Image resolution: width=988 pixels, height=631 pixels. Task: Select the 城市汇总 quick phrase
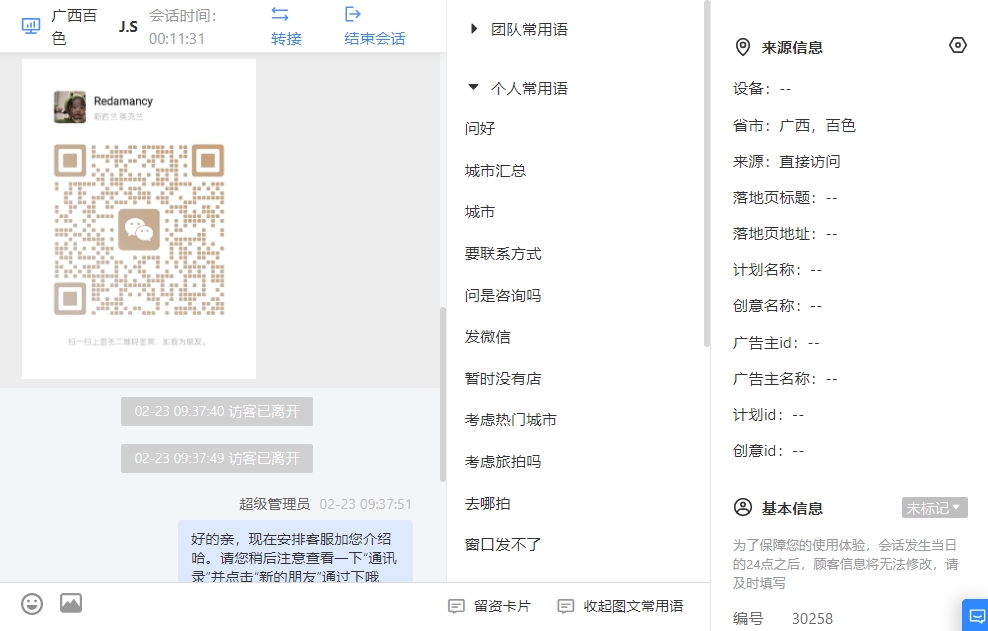(495, 171)
